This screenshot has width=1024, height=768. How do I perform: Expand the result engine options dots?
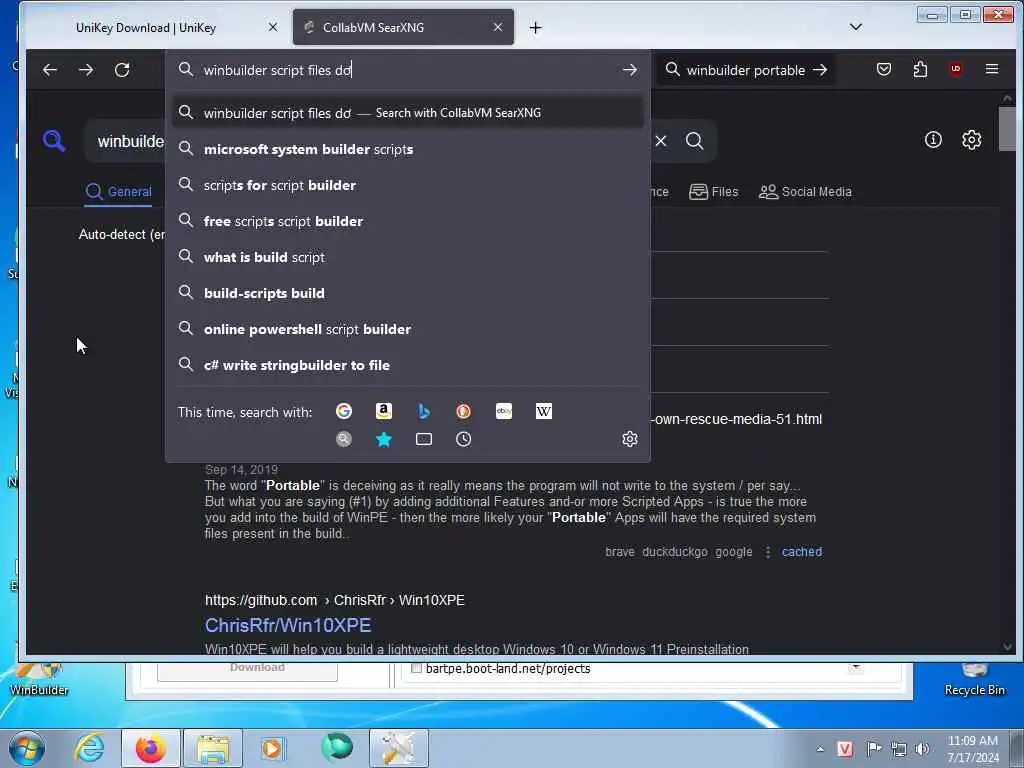(767, 552)
